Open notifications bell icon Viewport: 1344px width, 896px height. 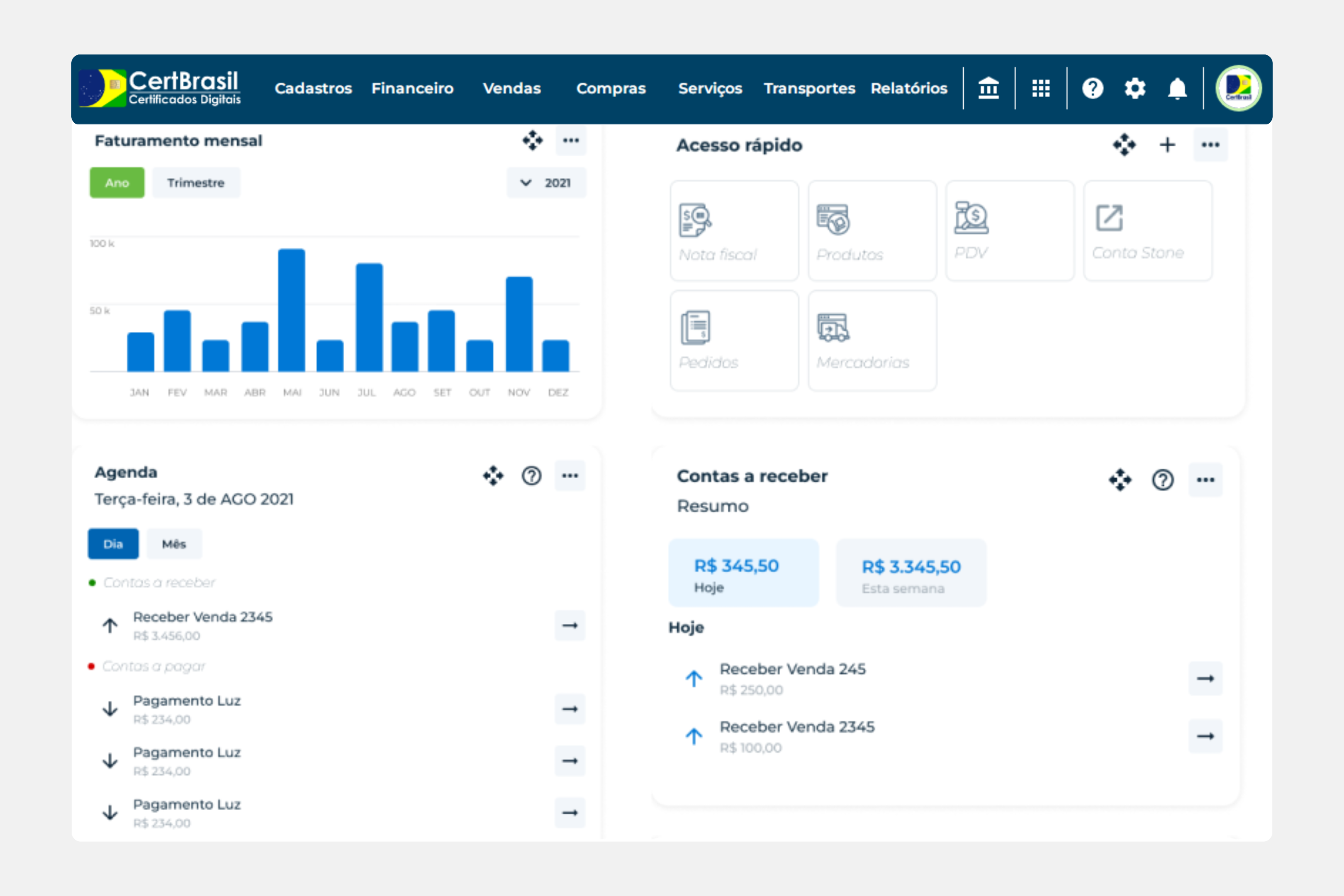1177,89
